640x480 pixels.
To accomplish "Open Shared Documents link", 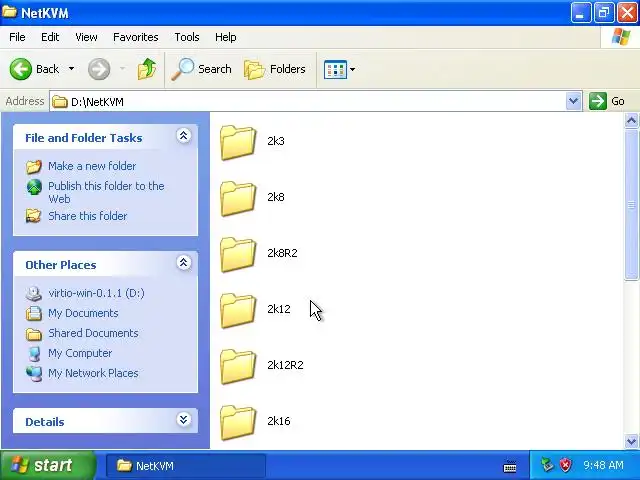I will [x=93, y=333].
